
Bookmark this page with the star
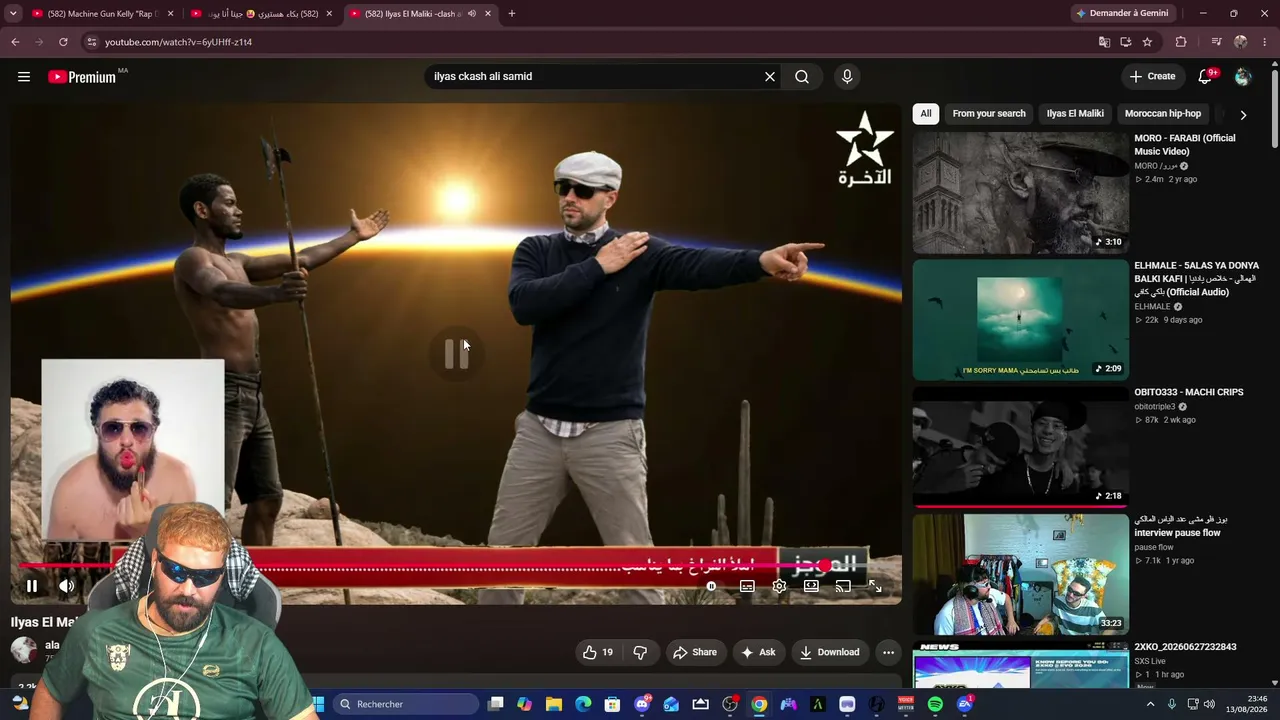pyautogui.click(x=1147, y=42)
